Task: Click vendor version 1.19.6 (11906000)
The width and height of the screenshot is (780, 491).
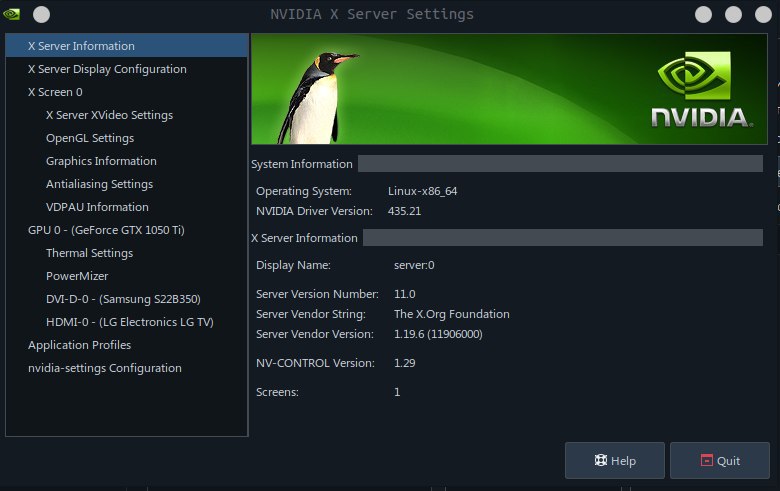Action: click(438, 334)
